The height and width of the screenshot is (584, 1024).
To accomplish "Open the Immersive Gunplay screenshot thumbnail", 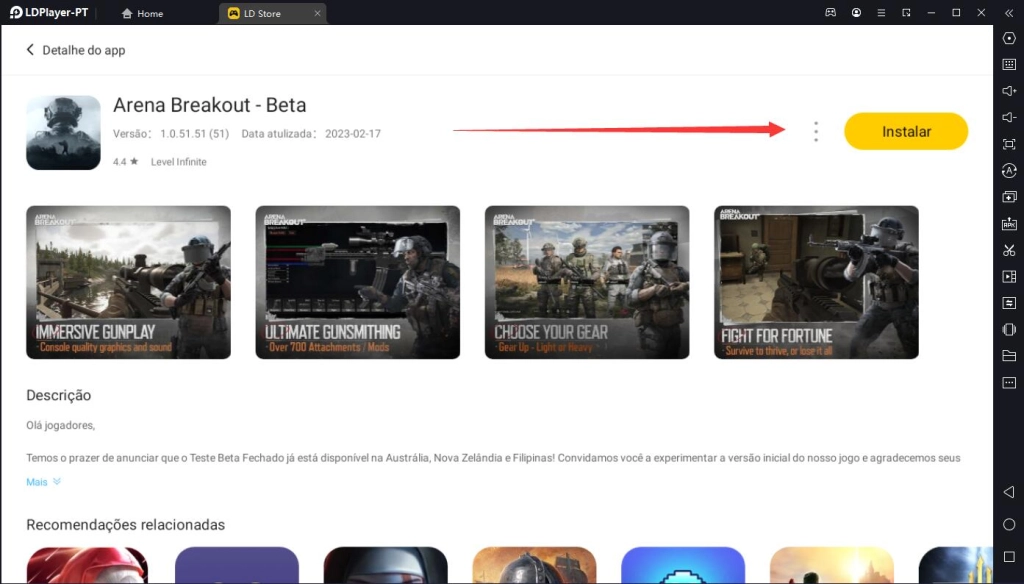I will pos(128,282).
